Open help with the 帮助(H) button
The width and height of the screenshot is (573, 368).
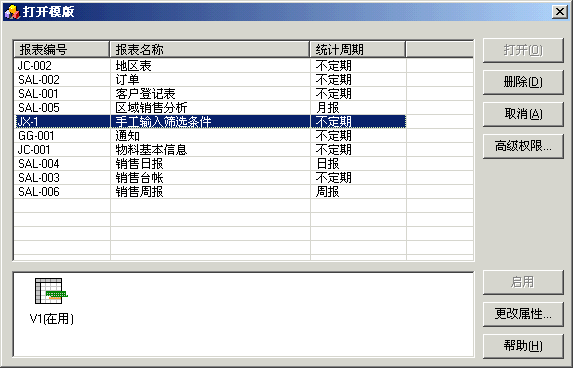click(x=523, y=345)
